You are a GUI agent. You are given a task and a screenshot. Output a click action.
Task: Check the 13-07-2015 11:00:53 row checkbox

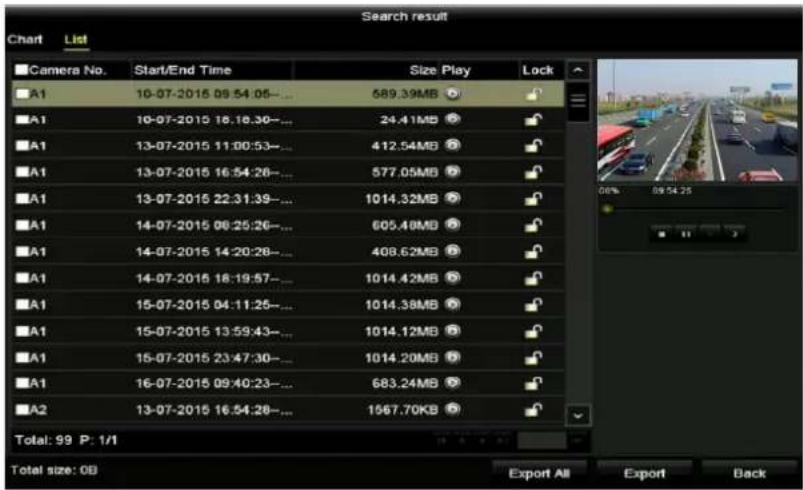(x=22, y=146)
